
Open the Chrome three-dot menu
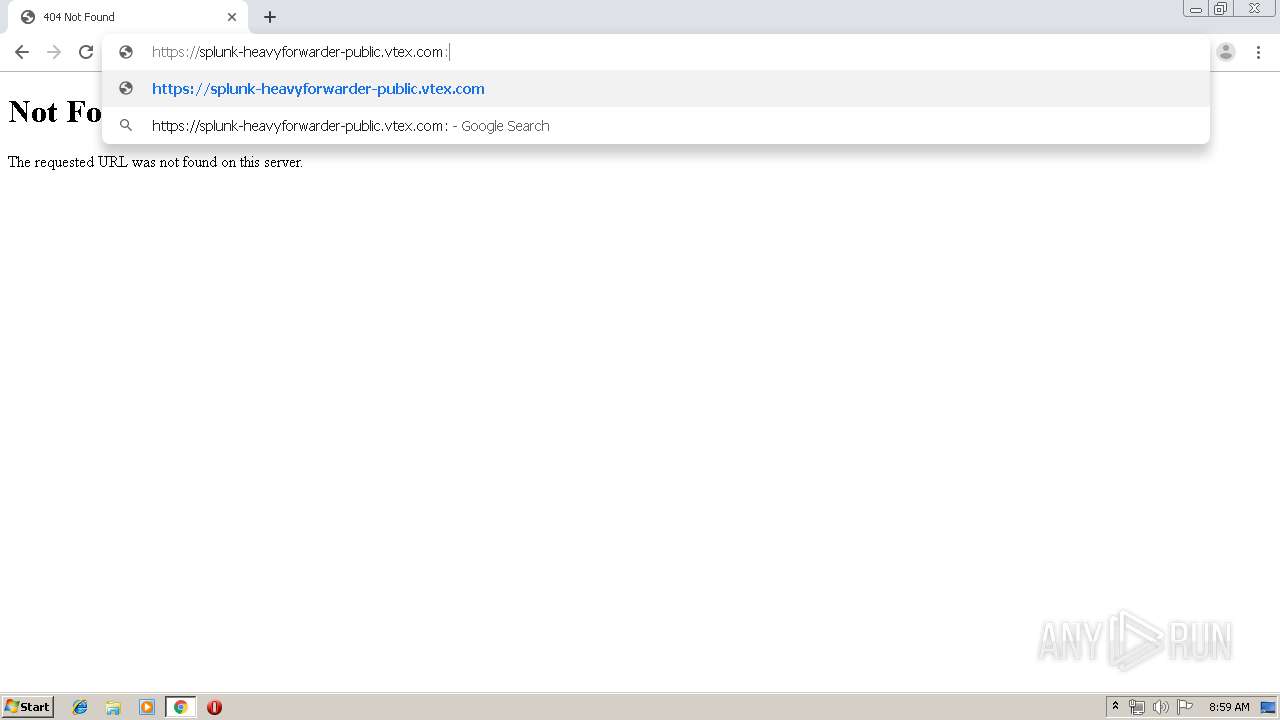click(x=1258, y=52)
